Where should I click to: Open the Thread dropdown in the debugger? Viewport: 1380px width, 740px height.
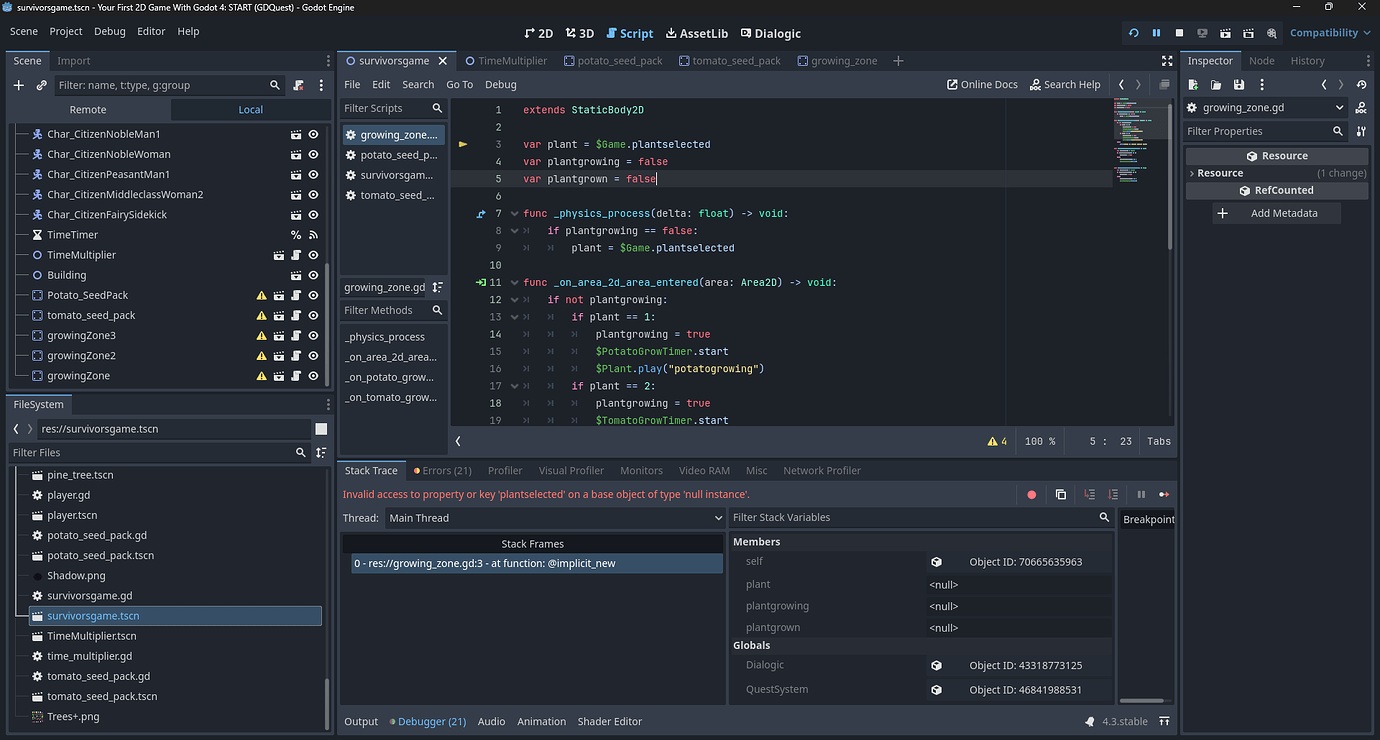553,518
